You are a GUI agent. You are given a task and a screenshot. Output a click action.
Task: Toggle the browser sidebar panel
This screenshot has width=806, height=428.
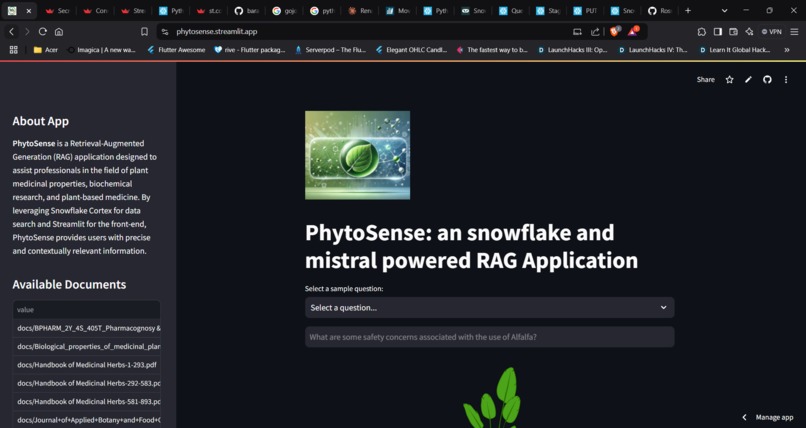718,32
